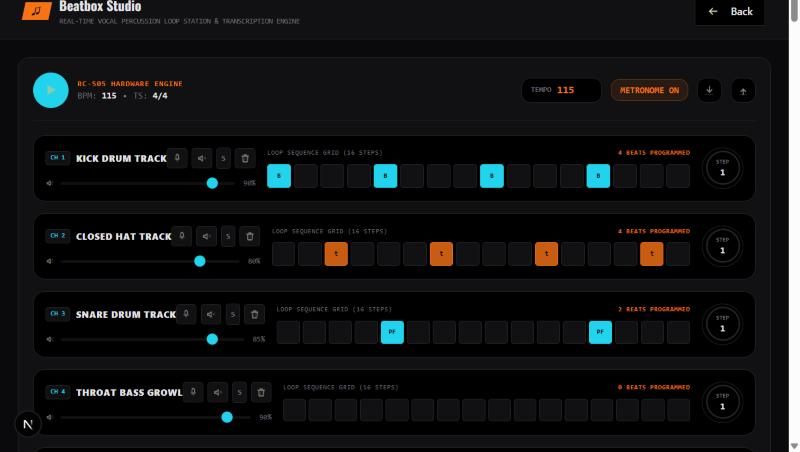This screenshot has width=800, height=452.
Task: Click the orange Beatbox Studio music note logo
Action: (36, 10)
